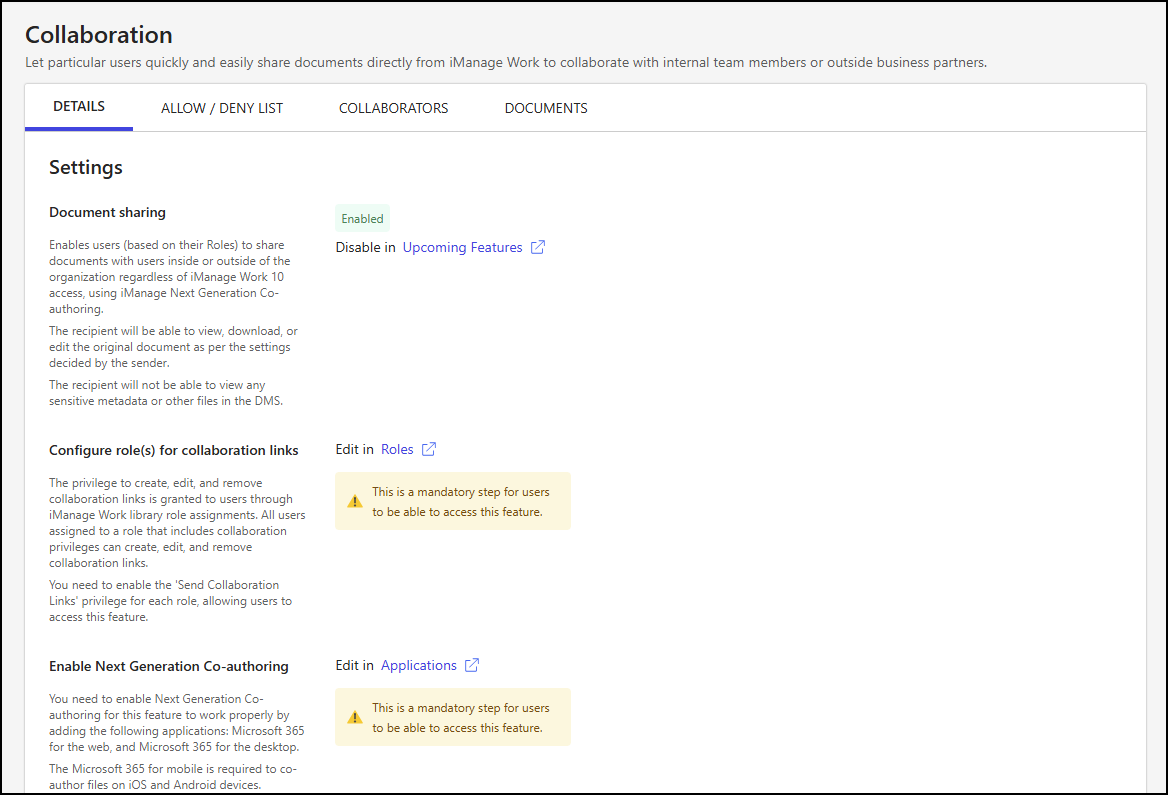Click the Disable in text label
1168x795 pixels.
pyautogui.click(x=365, y=247)
